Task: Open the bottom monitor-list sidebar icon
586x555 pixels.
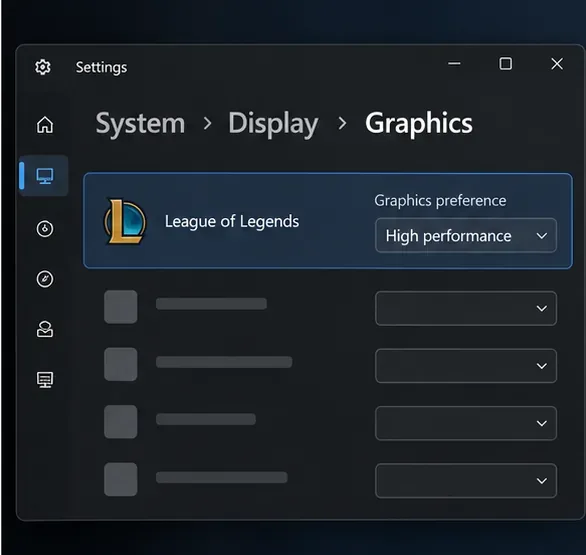Action: click(45, 380)
